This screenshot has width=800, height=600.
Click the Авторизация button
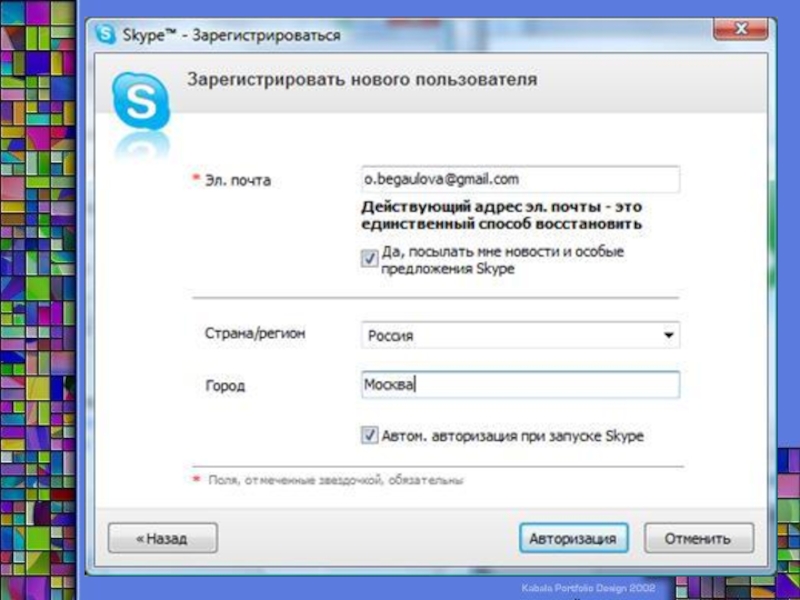pos(573,538)
